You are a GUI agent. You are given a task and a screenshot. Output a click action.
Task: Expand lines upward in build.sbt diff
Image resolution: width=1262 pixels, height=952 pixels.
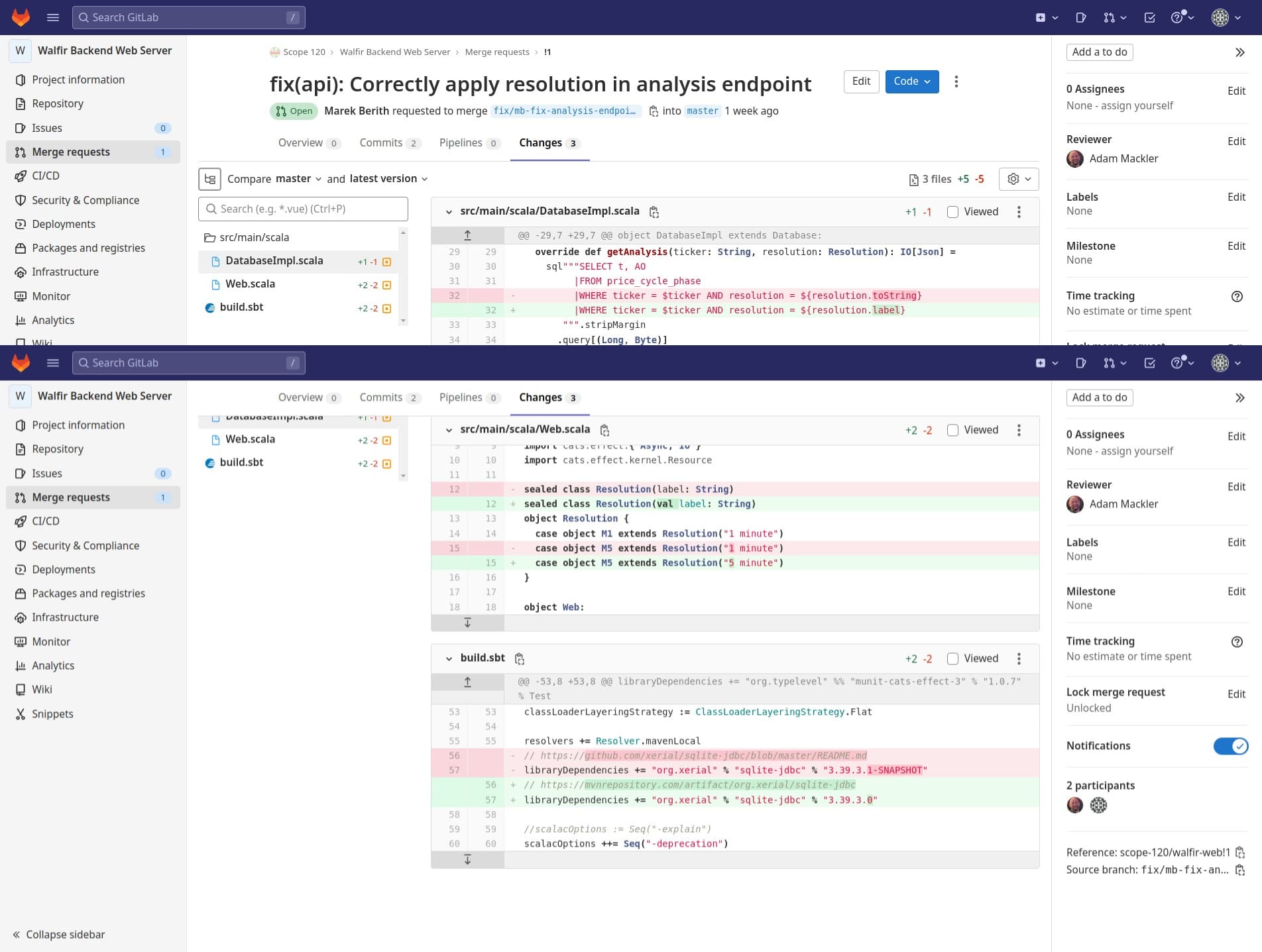[x=467, y=682]
